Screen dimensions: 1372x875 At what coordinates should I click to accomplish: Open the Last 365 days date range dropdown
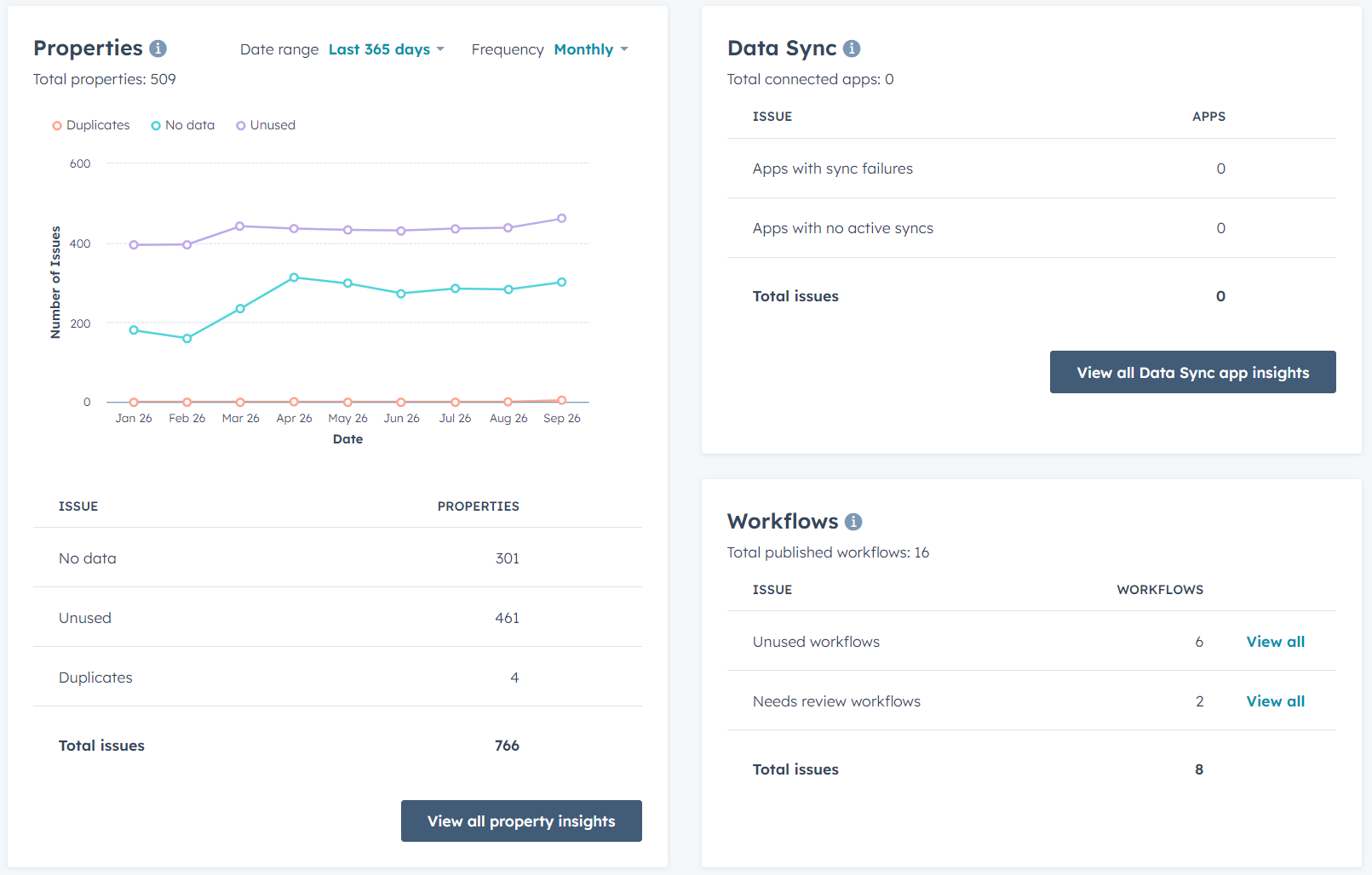[387, 49]
